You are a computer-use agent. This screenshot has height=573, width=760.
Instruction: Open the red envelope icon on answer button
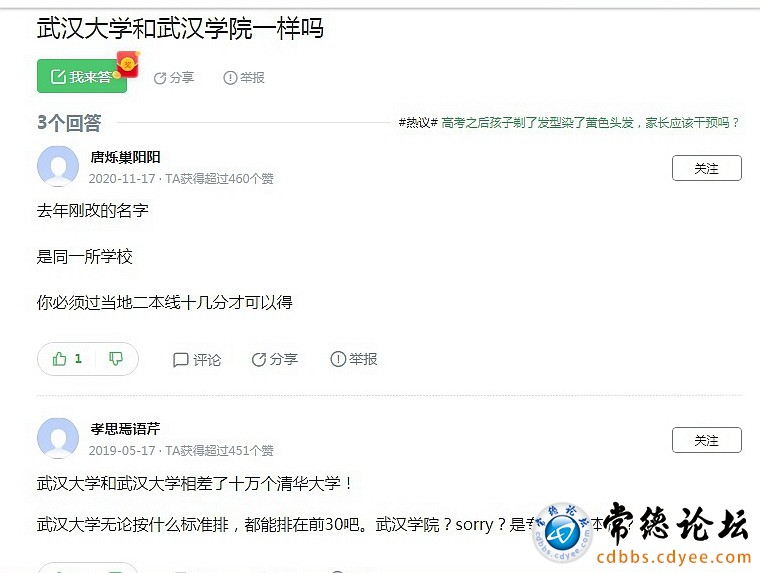click(x=128, y=64)
